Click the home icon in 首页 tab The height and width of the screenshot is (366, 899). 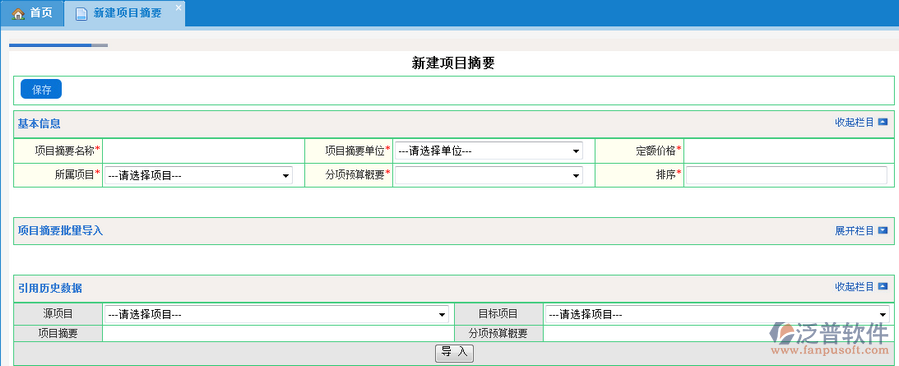coord(18,14)
